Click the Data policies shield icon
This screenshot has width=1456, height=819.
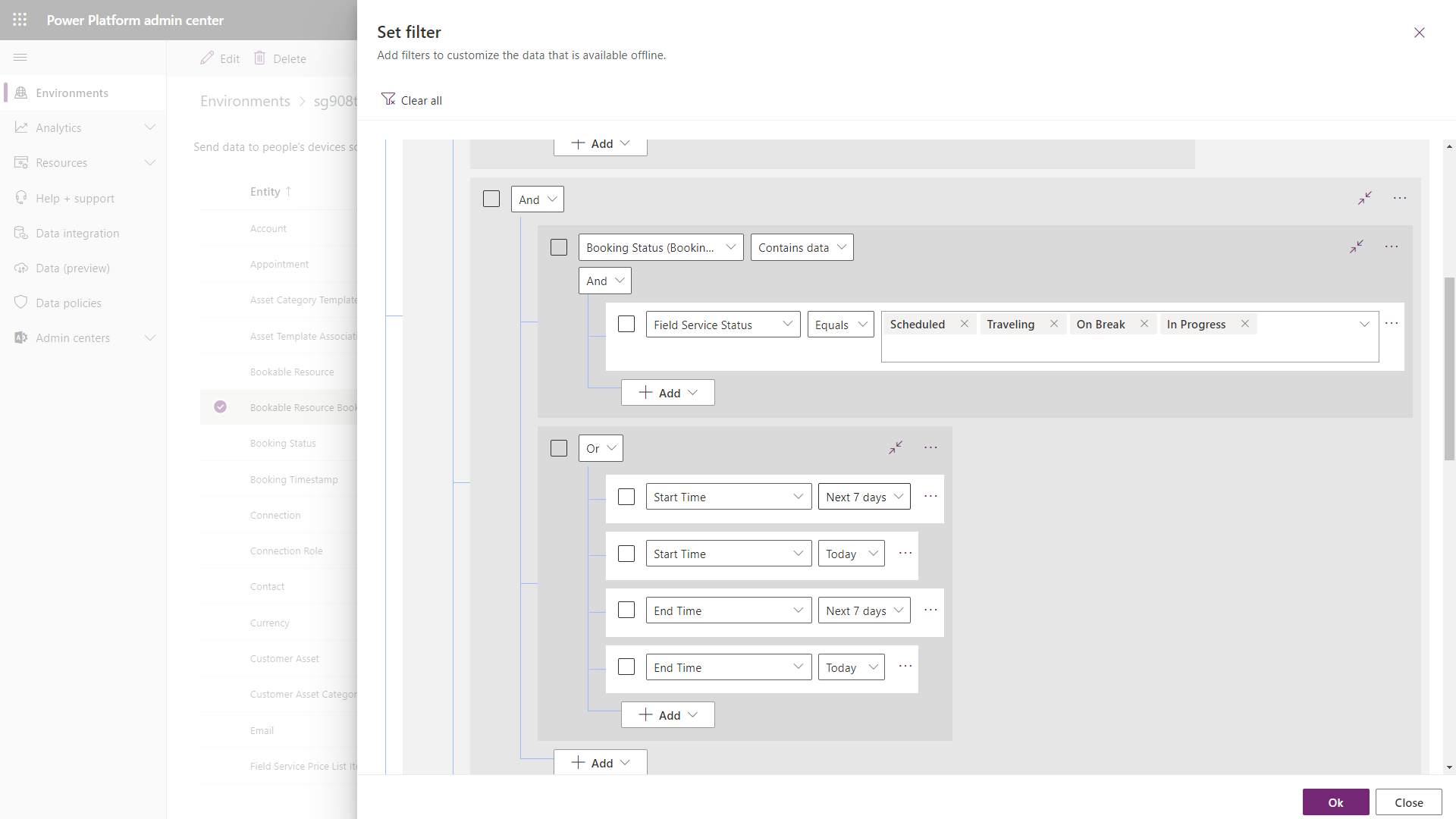pyautogui.click(x=21, y=303)
